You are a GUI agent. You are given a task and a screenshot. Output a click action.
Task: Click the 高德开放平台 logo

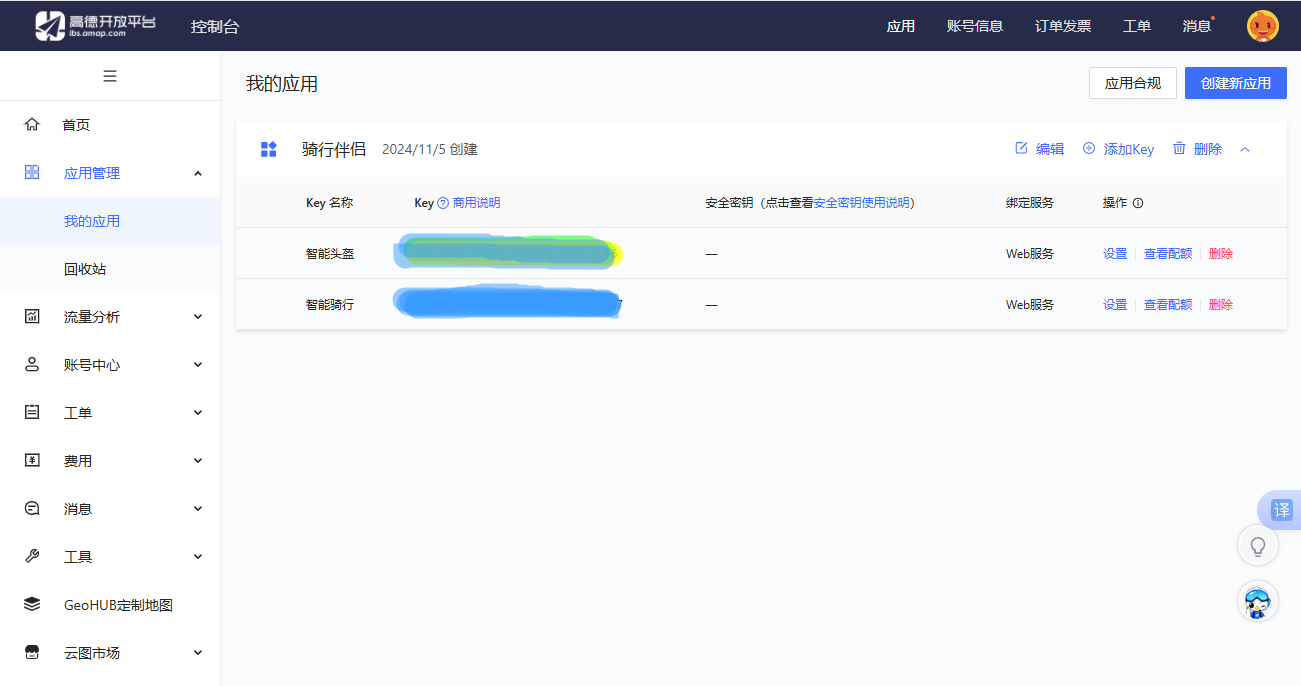[95, 26]
